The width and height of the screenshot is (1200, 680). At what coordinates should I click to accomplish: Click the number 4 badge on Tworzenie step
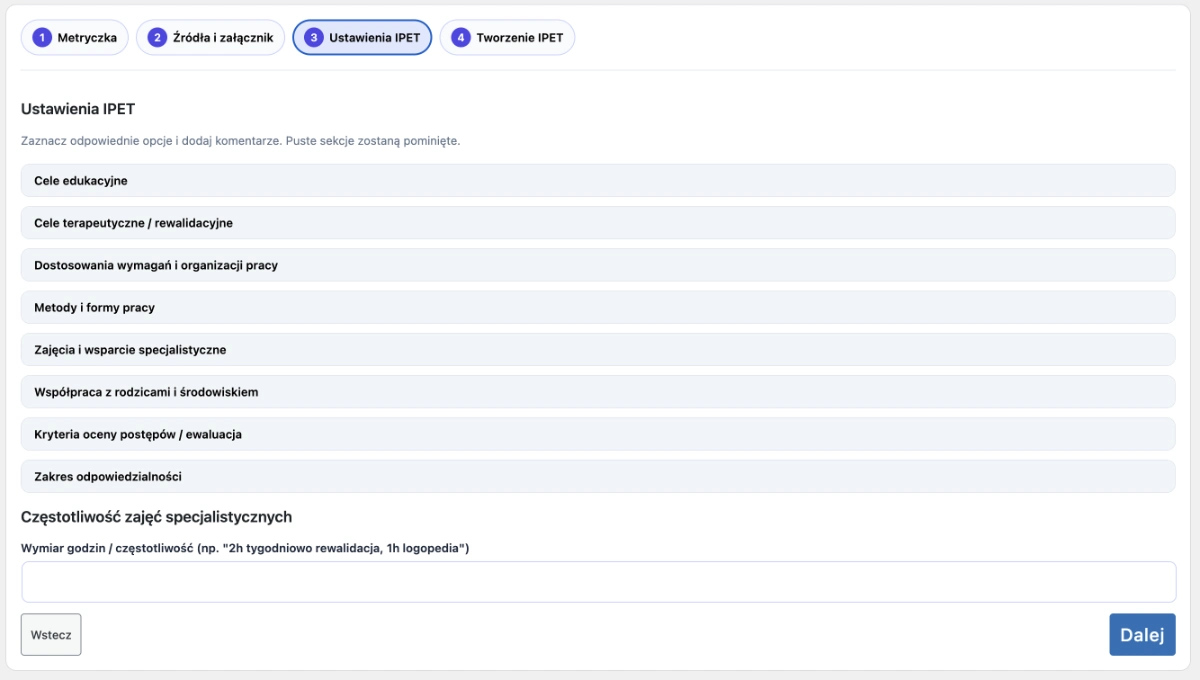461,38
